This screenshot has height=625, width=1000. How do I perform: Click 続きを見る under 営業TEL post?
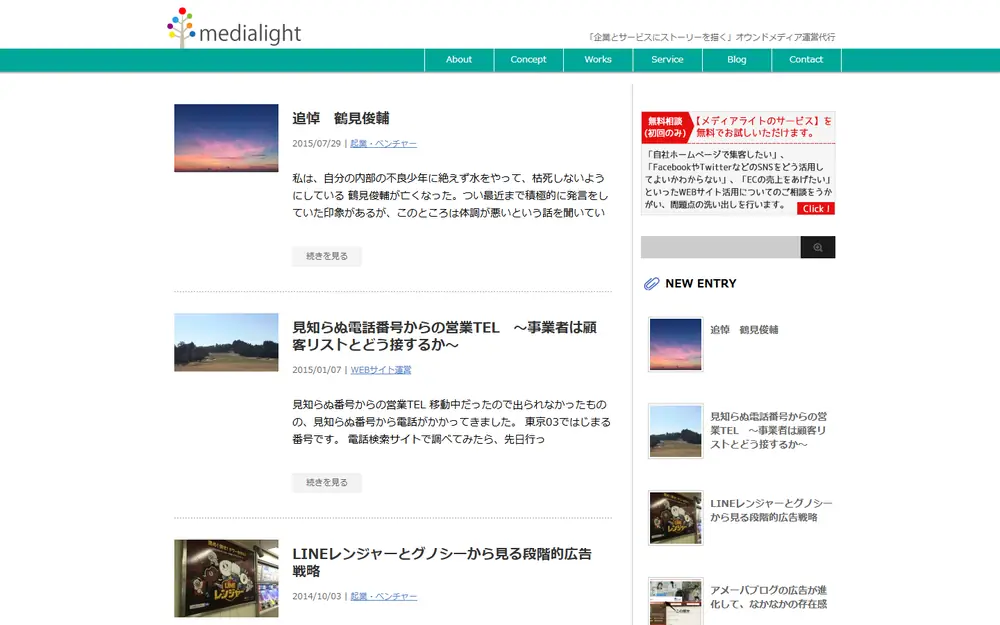coord(327,483)
